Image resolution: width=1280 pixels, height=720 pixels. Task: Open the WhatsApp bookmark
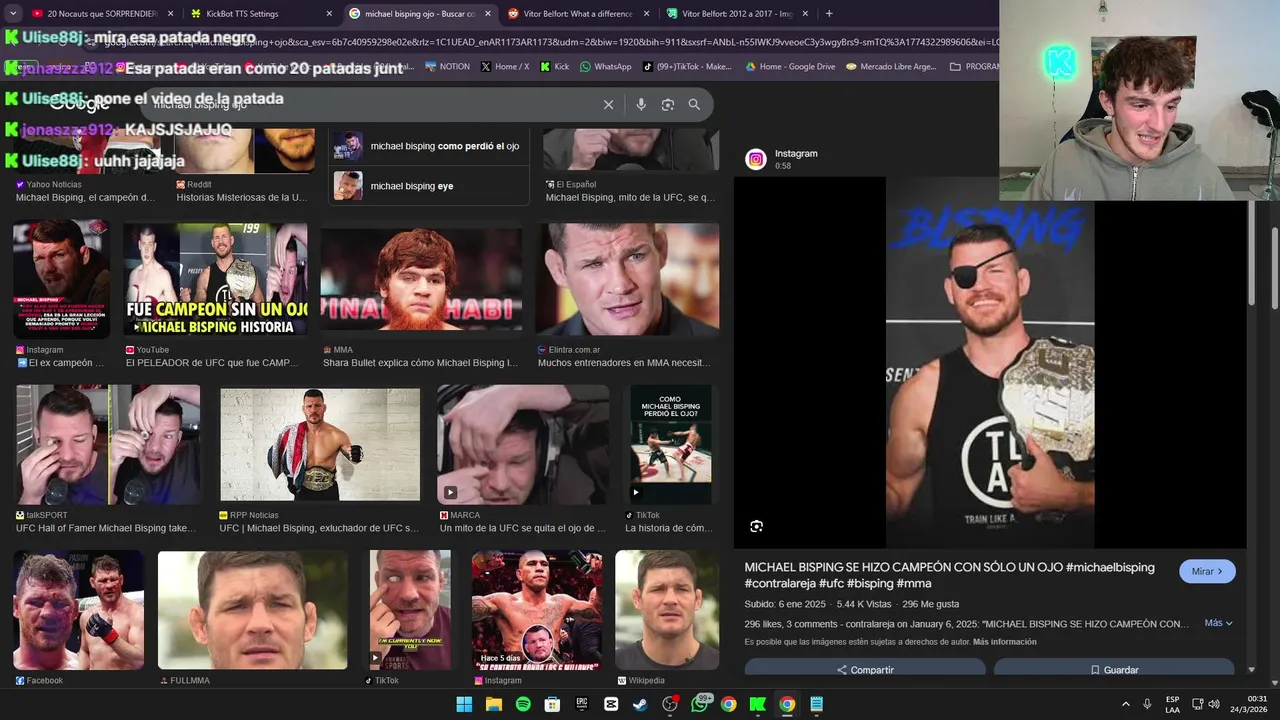[605, 67]
